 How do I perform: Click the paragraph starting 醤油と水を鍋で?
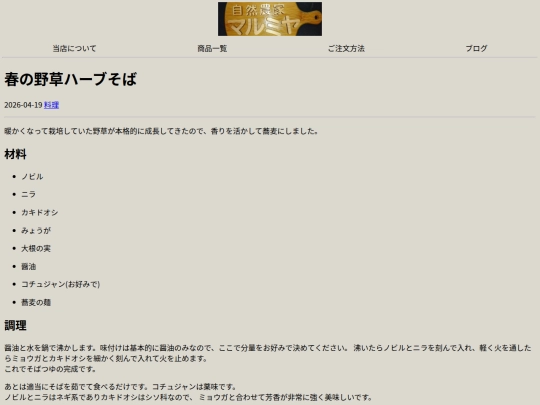coord(268,358)
